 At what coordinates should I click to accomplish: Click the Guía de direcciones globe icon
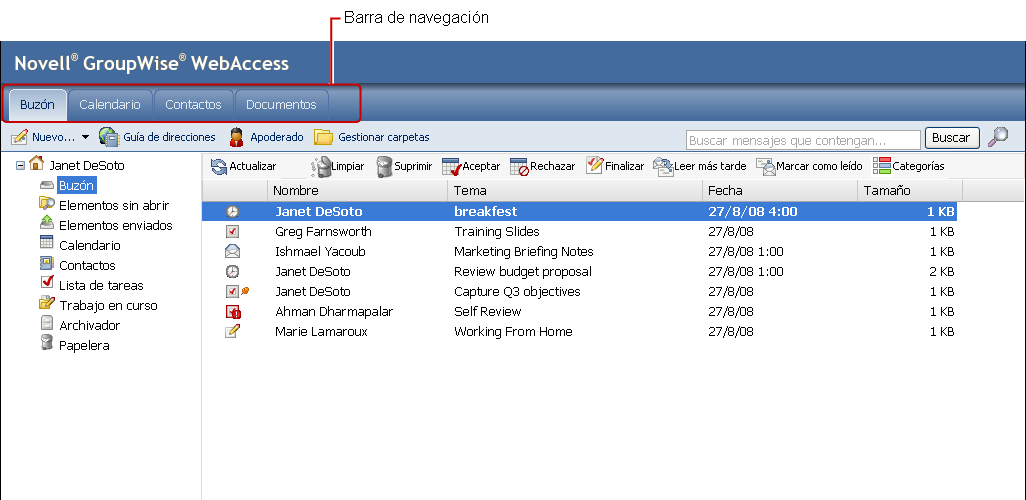(x=109, y=137)
